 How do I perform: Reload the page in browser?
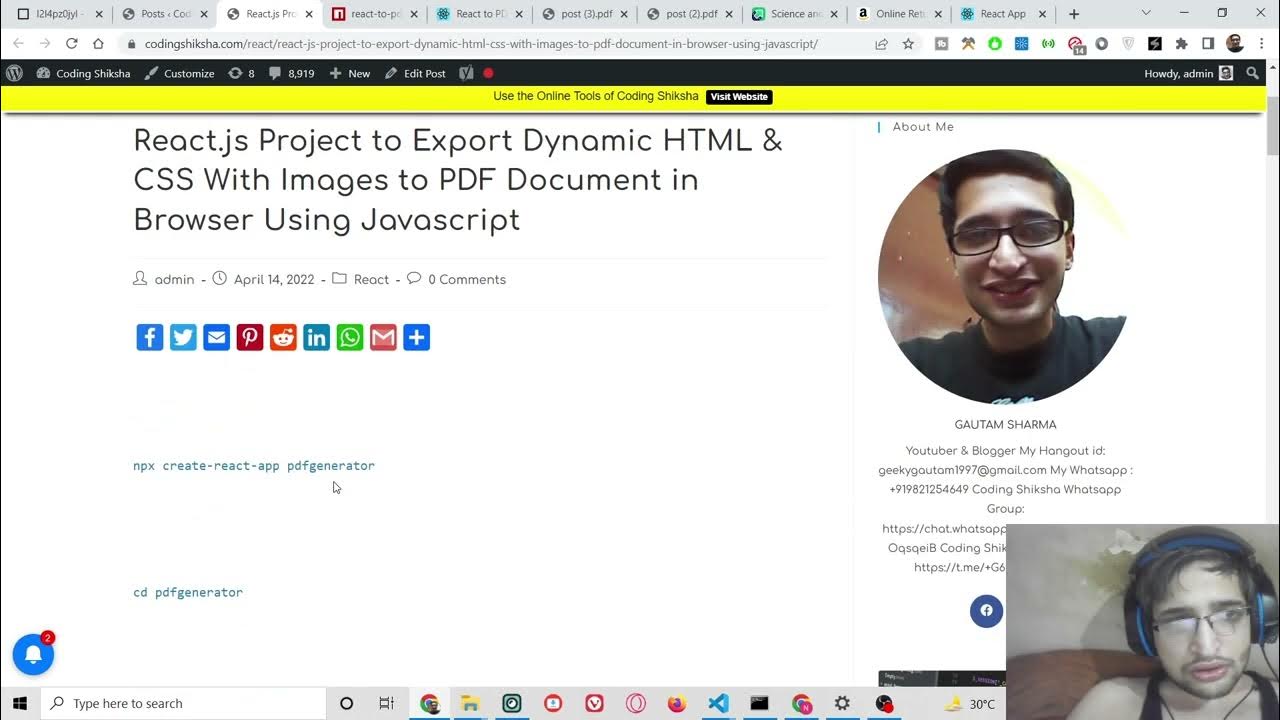coord(71,44)
